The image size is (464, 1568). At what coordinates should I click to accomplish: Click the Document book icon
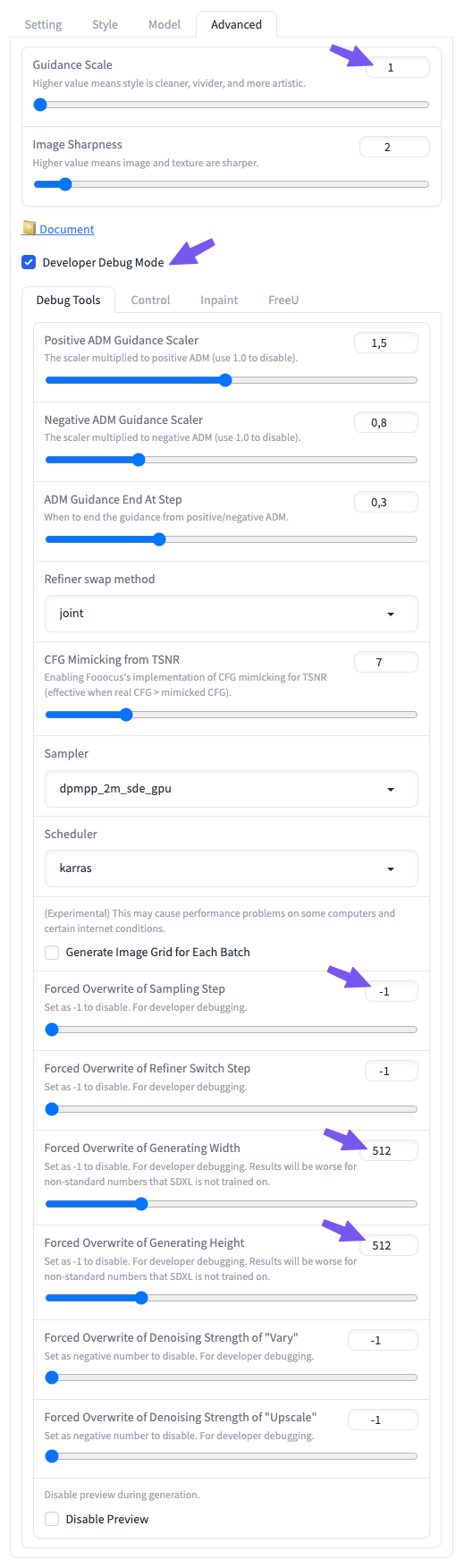(x=29, y=228)
